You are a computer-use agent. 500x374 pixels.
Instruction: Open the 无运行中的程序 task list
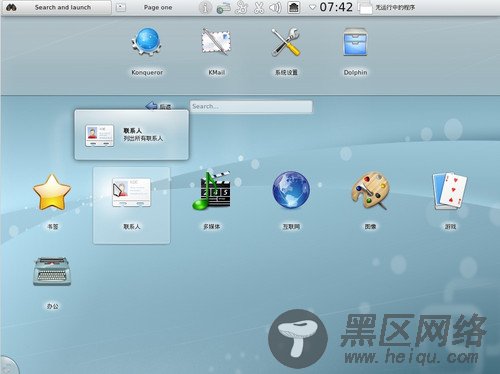[x=387, y=7]
